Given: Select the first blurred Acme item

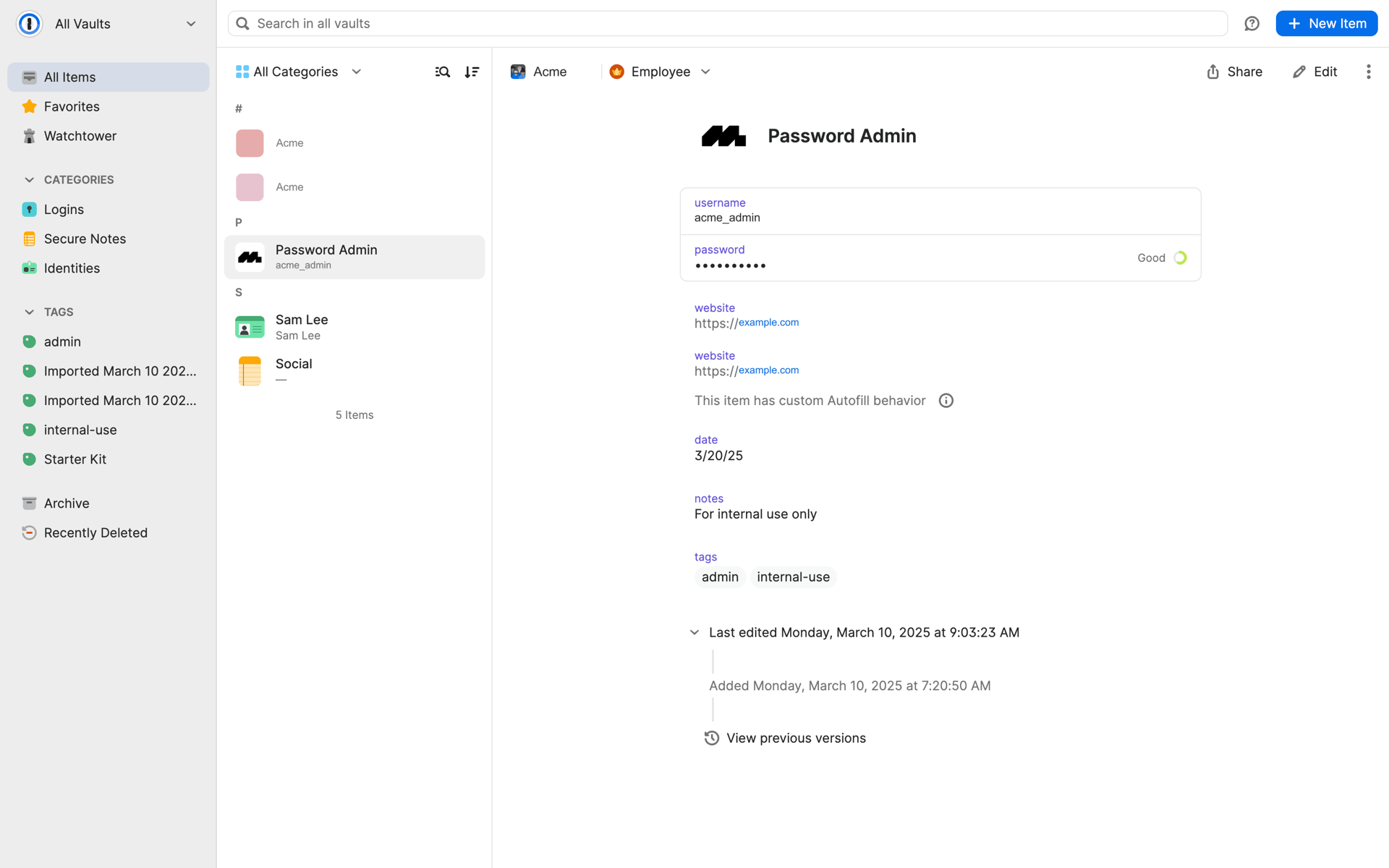Looking at the screenshot, I should (354, 143).
